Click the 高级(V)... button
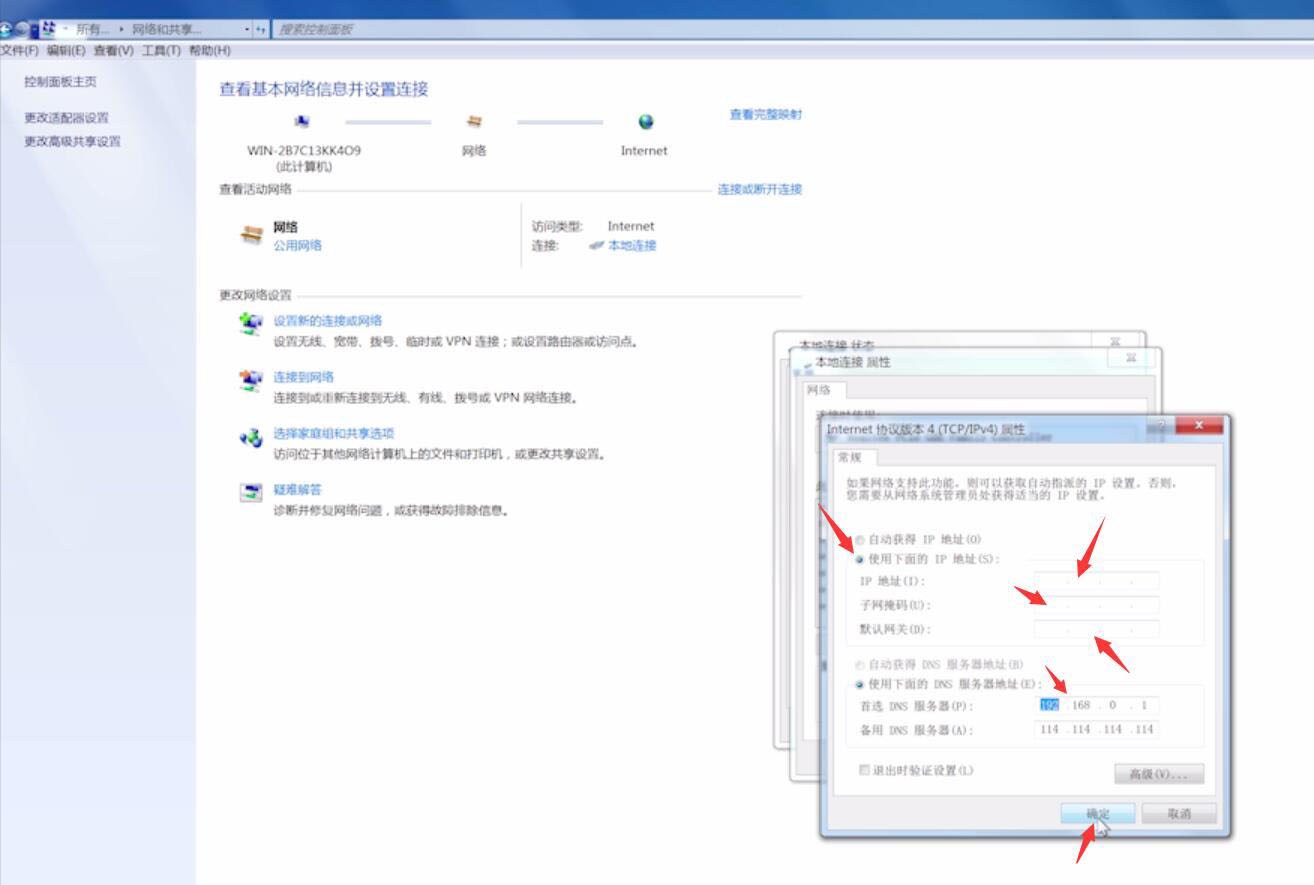Image resolution: width=1314 pixels, height=885 pixels. [x=1159, y=775]
